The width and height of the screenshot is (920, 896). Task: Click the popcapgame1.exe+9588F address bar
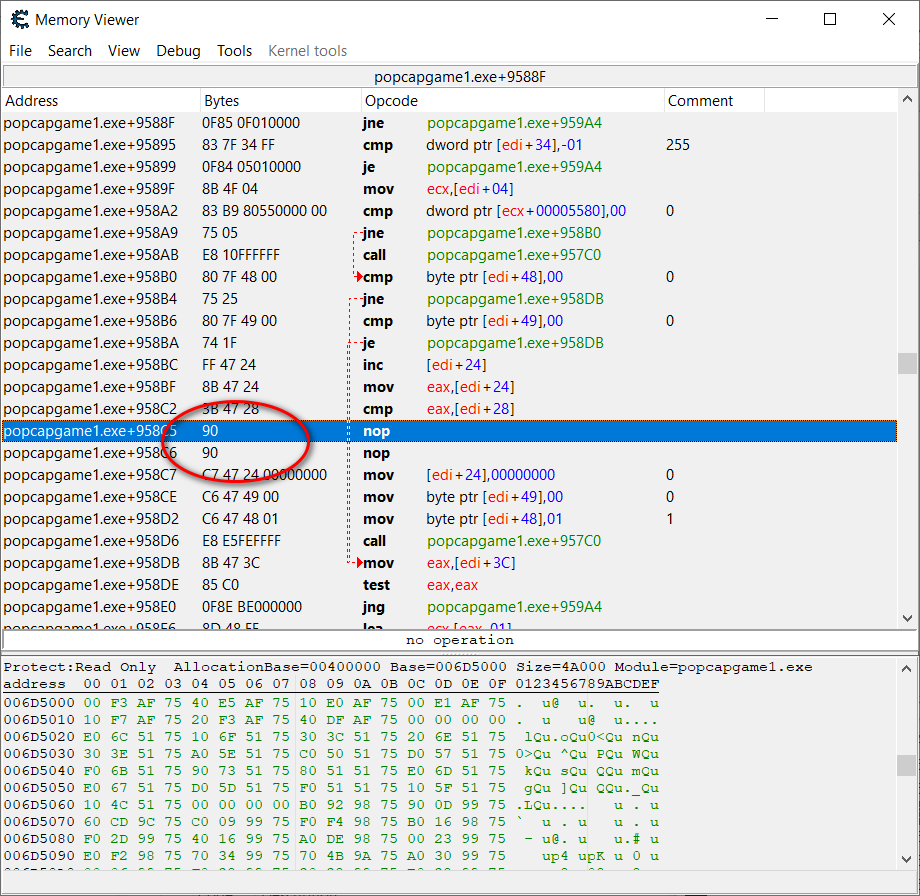pyautogui.click(x=460, y=77)
